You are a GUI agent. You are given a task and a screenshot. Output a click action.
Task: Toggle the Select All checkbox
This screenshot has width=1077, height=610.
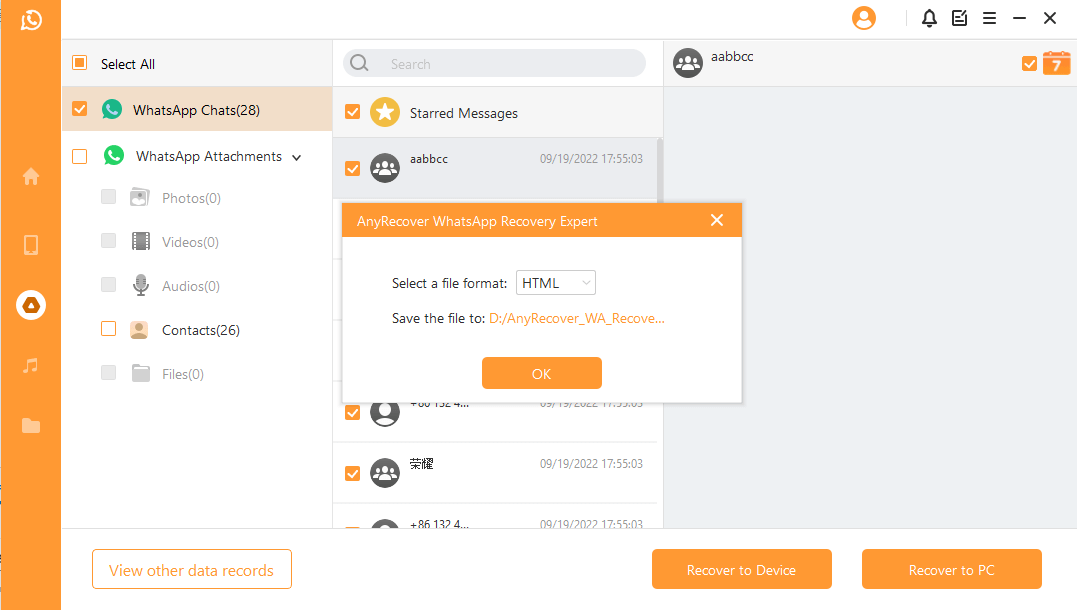[x=80, y=63]
